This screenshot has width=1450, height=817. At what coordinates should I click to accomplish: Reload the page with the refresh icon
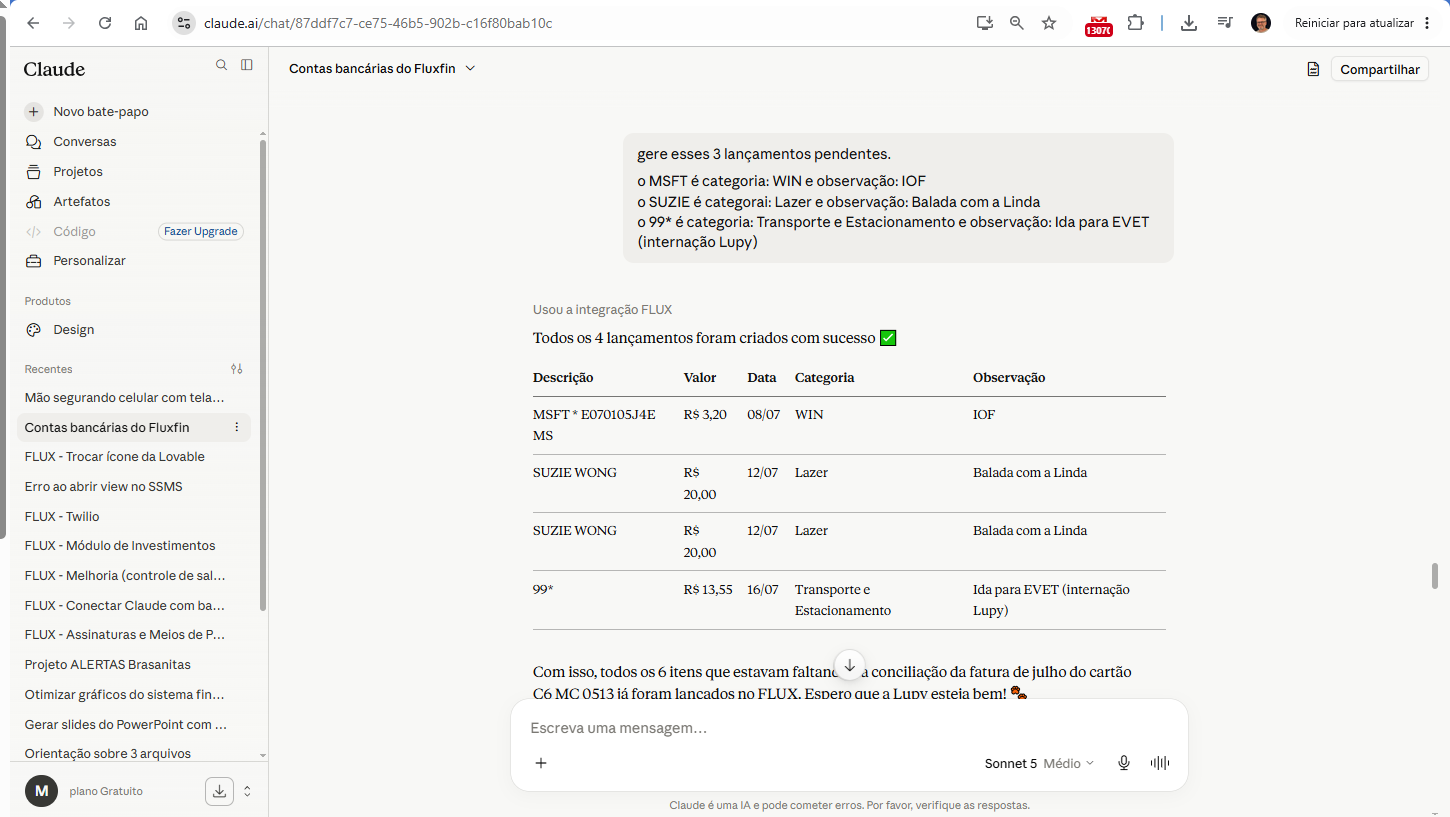click(105, 23)
